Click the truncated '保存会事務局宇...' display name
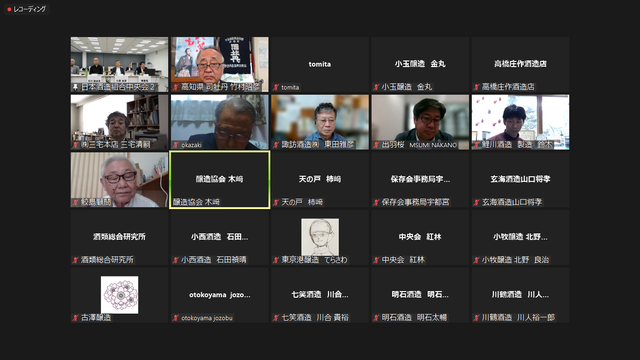 coord(420,179)
